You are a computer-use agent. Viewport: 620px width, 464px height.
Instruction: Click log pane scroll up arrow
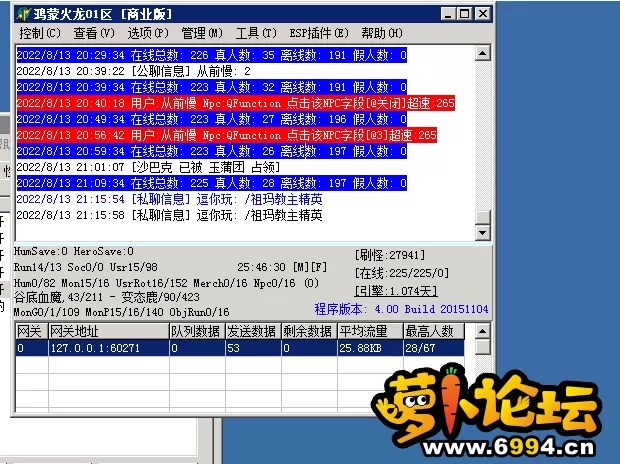point(482,53)
